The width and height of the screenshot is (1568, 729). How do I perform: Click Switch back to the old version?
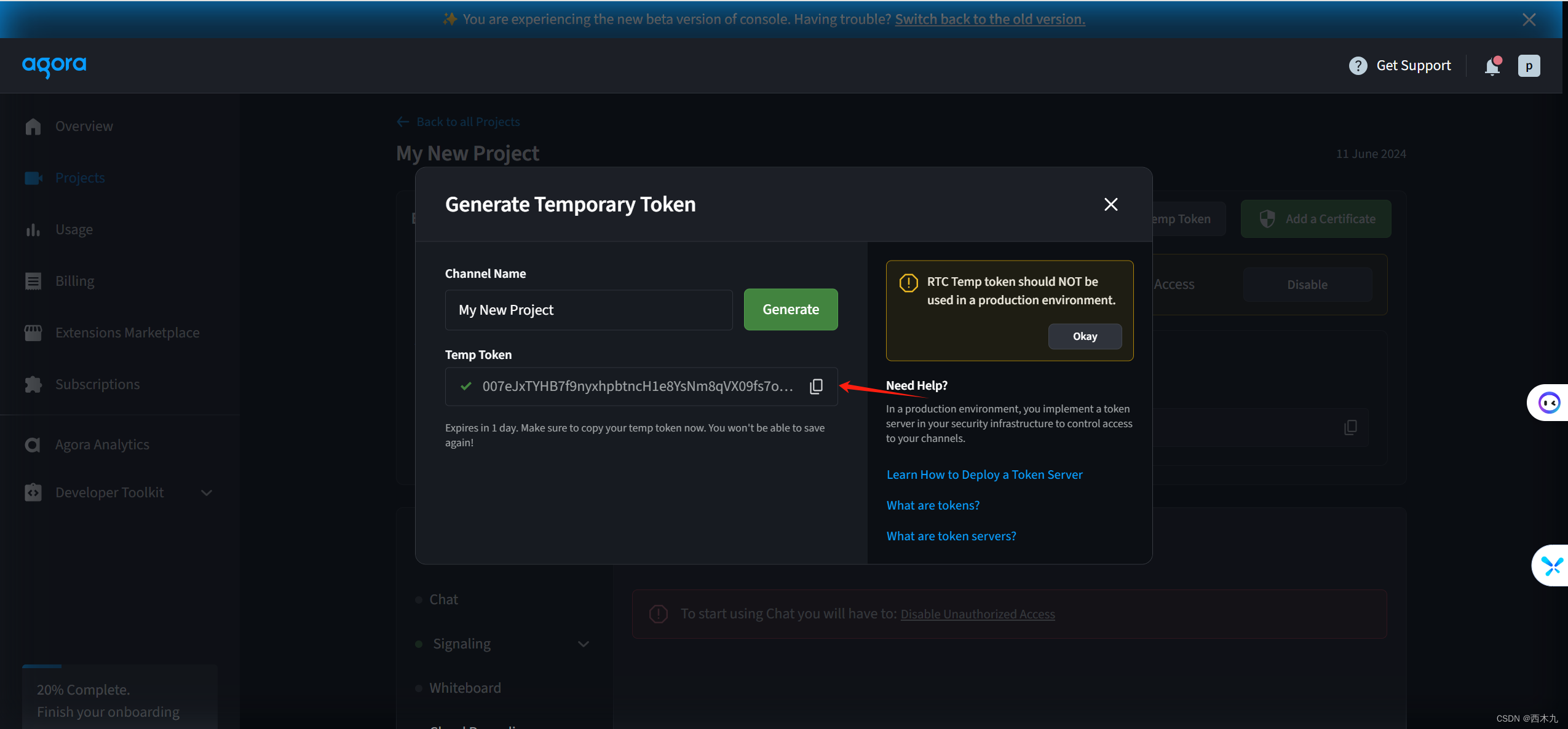990,19
